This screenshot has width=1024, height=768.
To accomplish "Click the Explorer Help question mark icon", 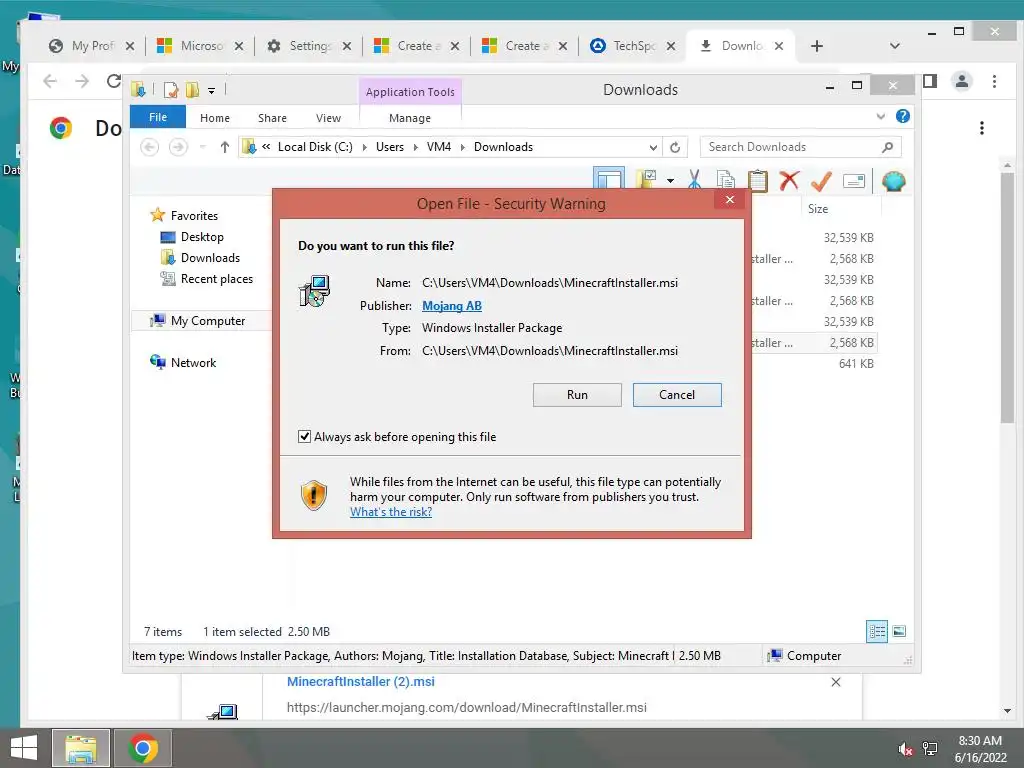I will pyautogui.click(x=903, y=116).
